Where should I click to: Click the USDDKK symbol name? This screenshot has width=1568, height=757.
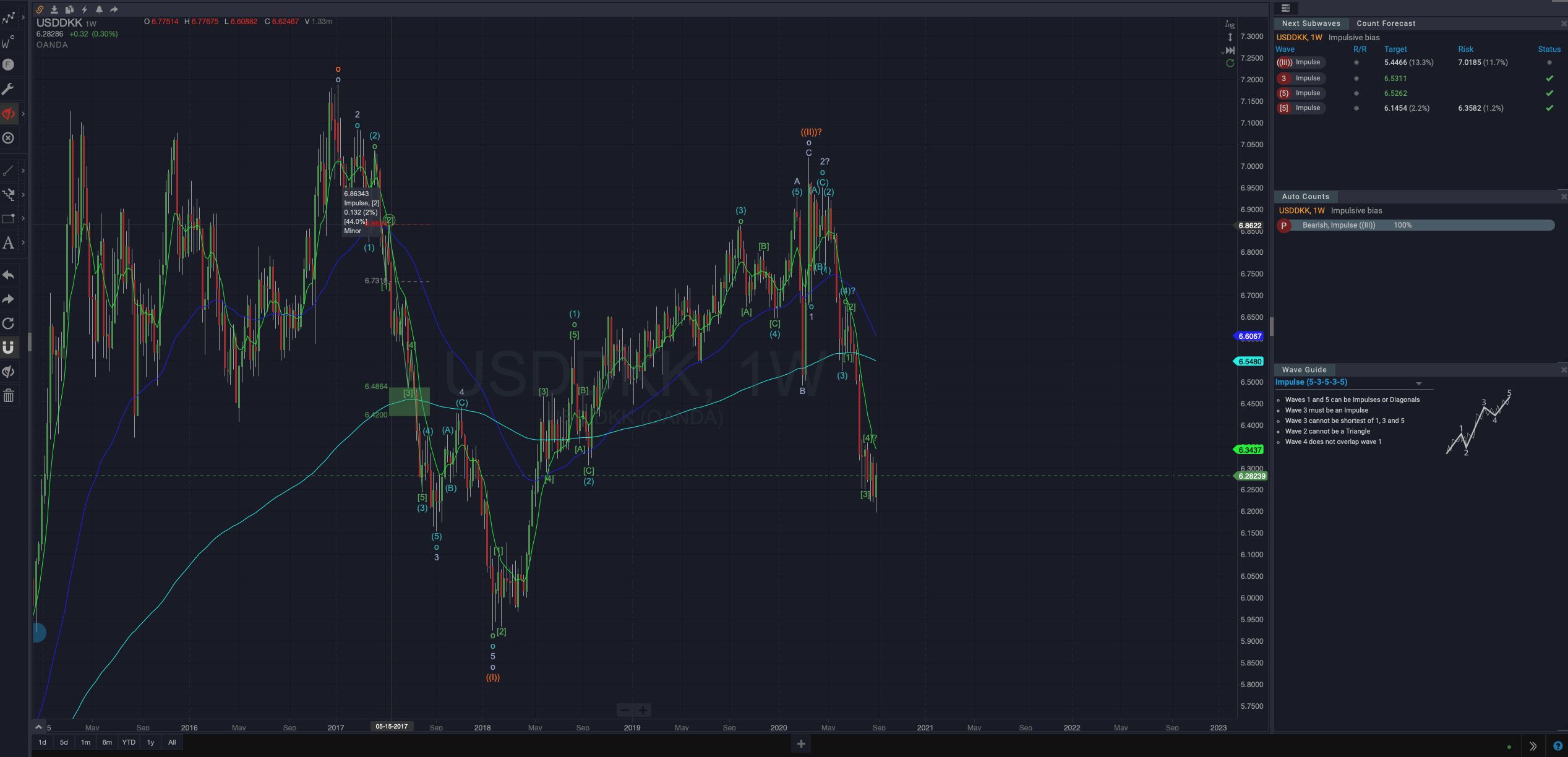coord(59,23)
